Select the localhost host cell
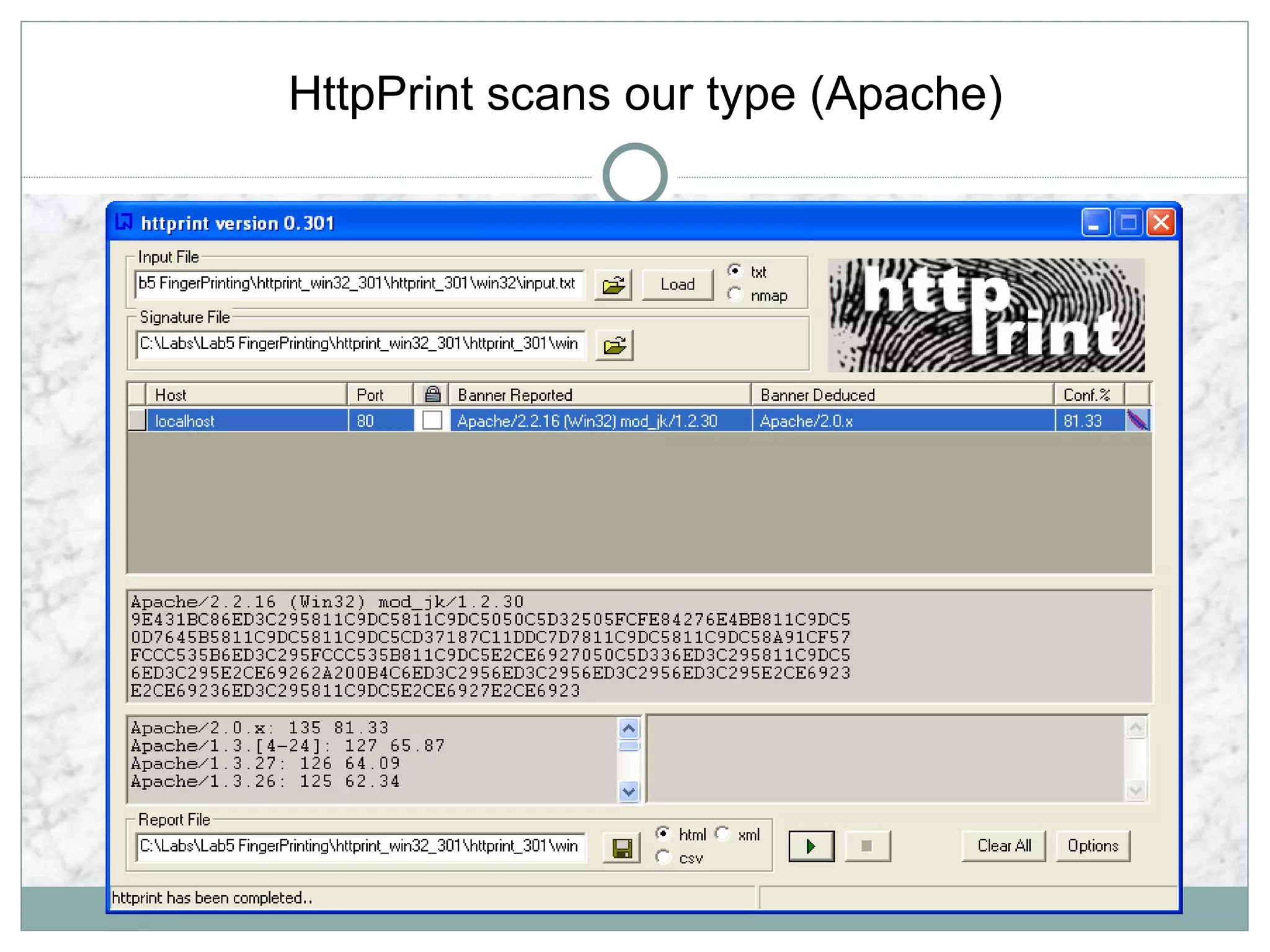Image resolution: width=1270 pixels, height=952 pixels. [x=247, y=420]
